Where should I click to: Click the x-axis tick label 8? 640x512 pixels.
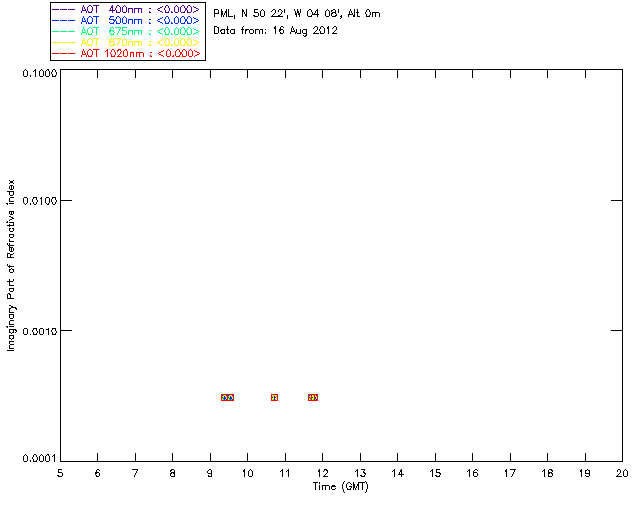pos(173,473)
